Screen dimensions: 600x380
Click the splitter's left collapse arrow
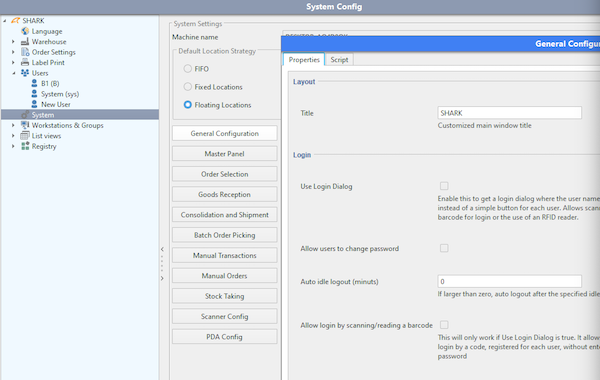162,249
